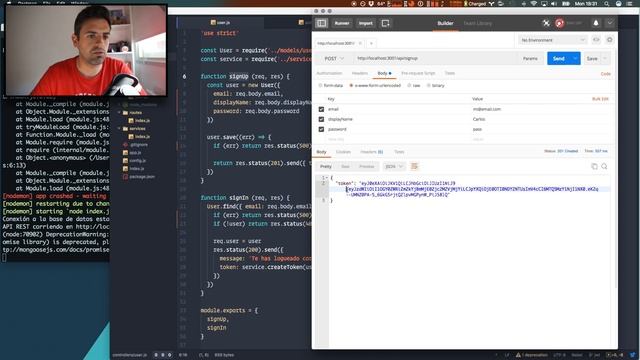Copy the response body with copy icon
Image resolution: width=640 pixels, height=360 pixels.
coord(594,166)
